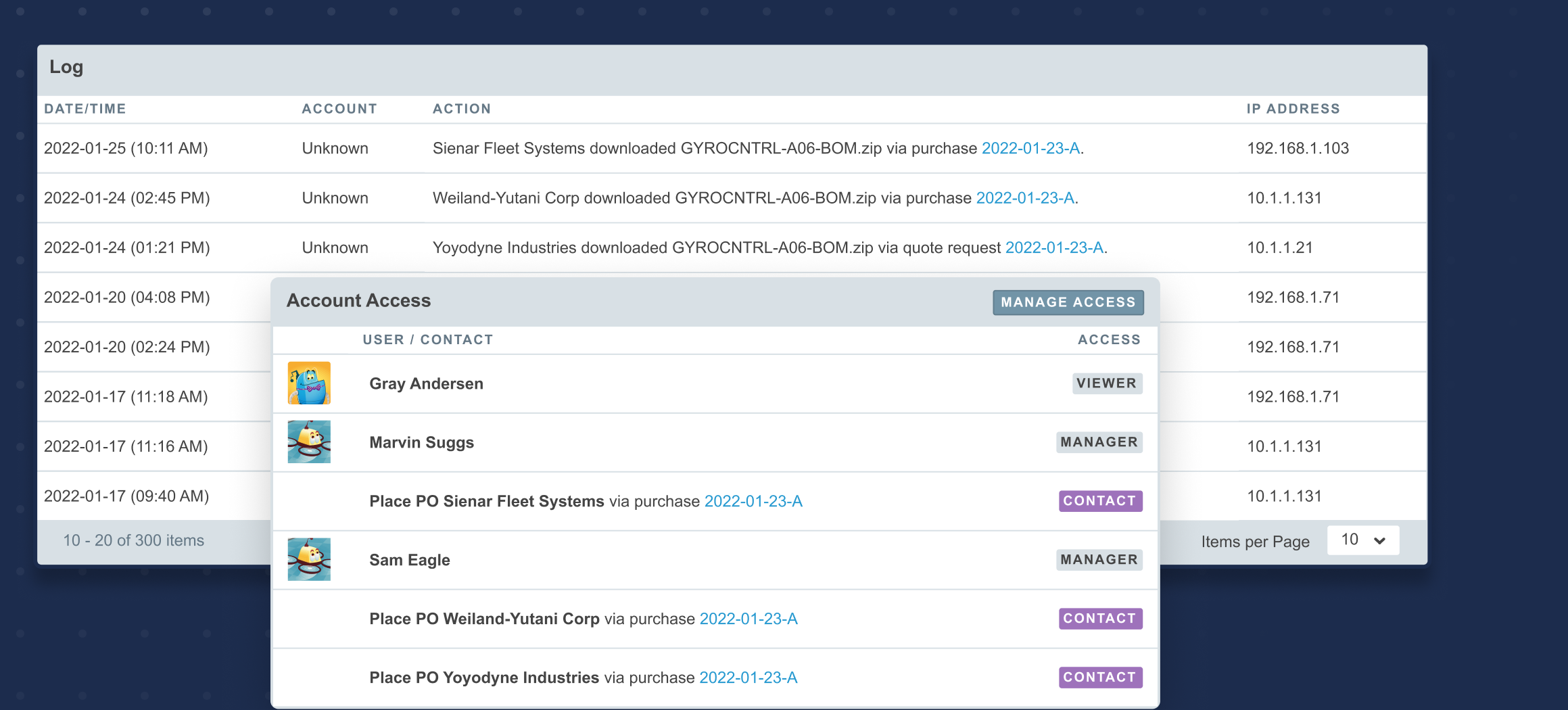This screenshot has width=1568, height=710.
Task: Click Unknown account in the 01:21 PM row
Action: [335, 247]
